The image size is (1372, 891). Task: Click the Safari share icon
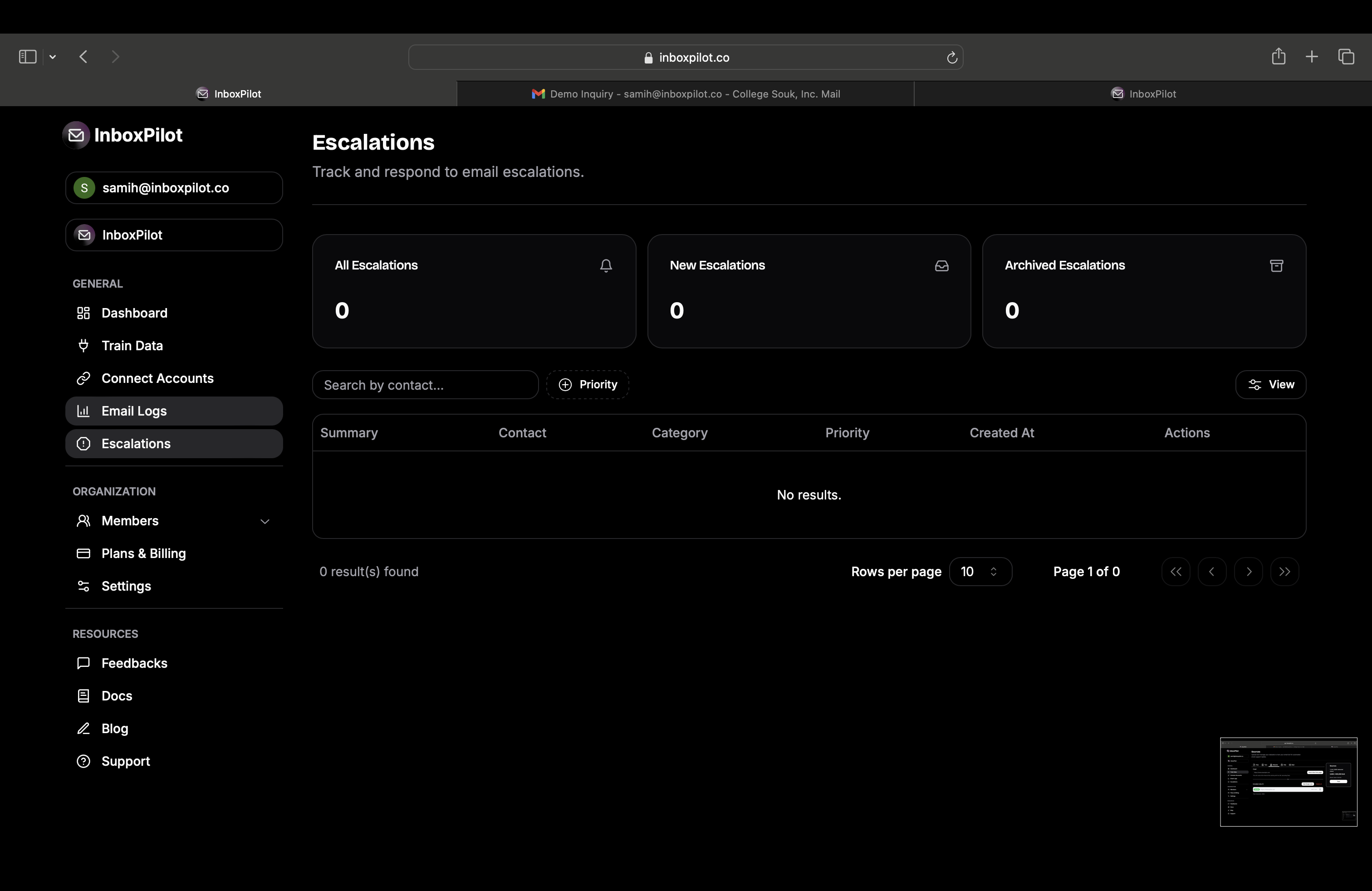tap(1278, 56)
